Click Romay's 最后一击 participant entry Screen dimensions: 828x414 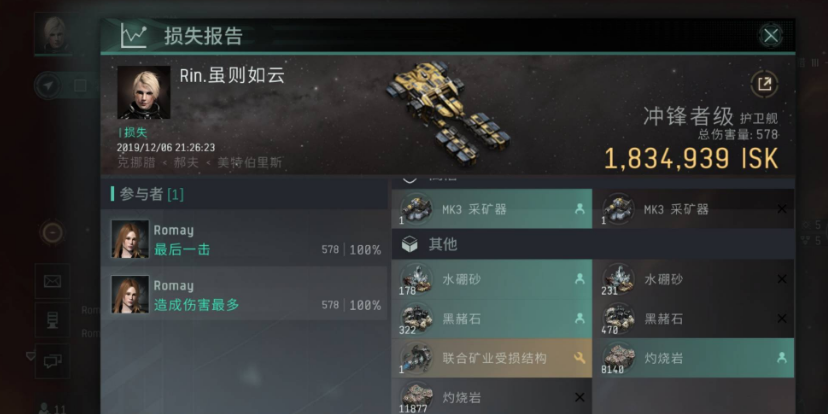[x=244, y=239]
